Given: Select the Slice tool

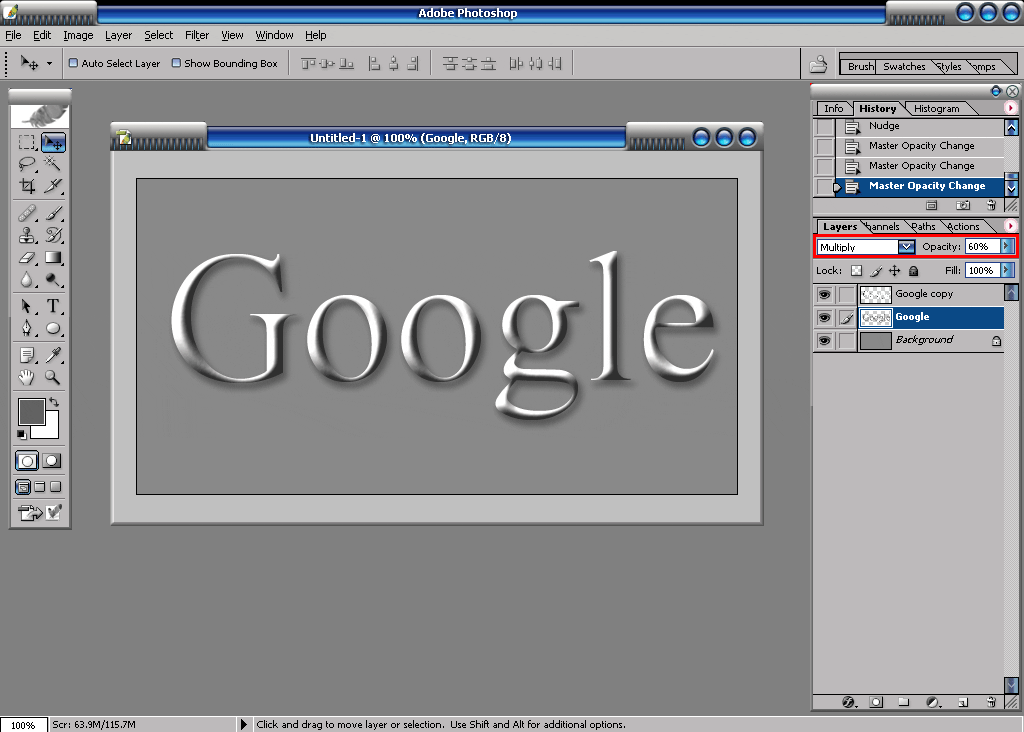Looking at the screenshot, I should coord(53,186).
